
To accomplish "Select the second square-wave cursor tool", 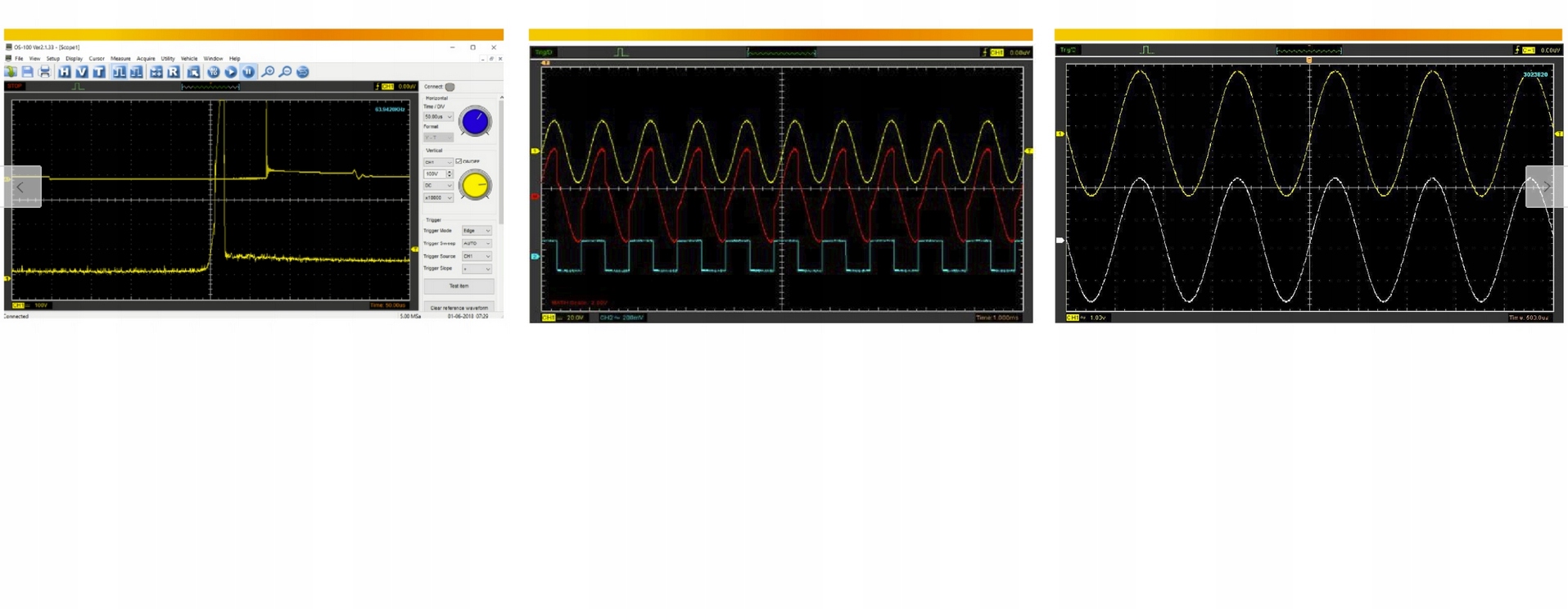I will (136, 72).
